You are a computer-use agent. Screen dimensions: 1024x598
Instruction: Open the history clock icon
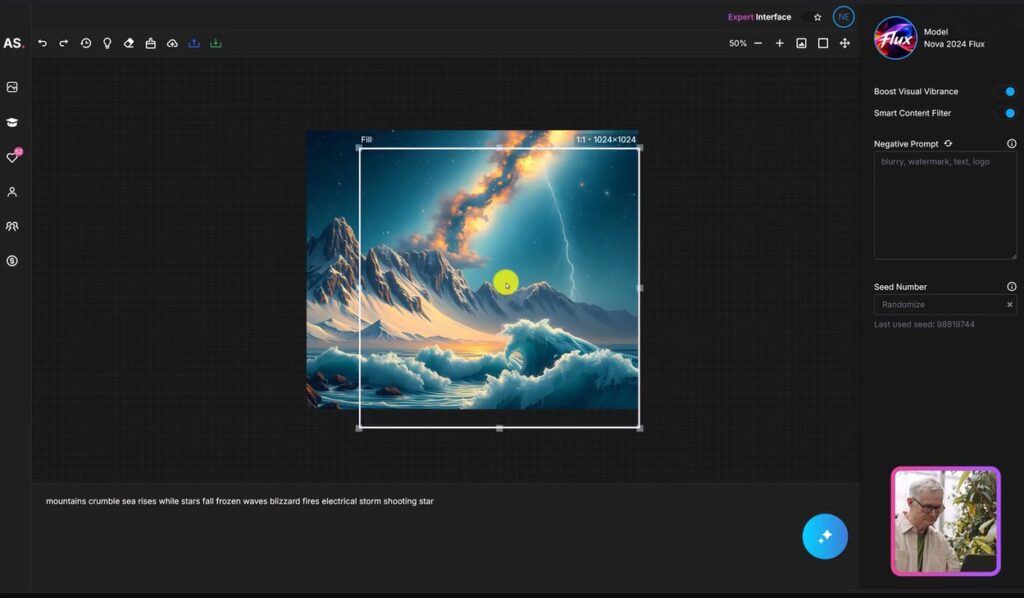click(x=86, y=43)
